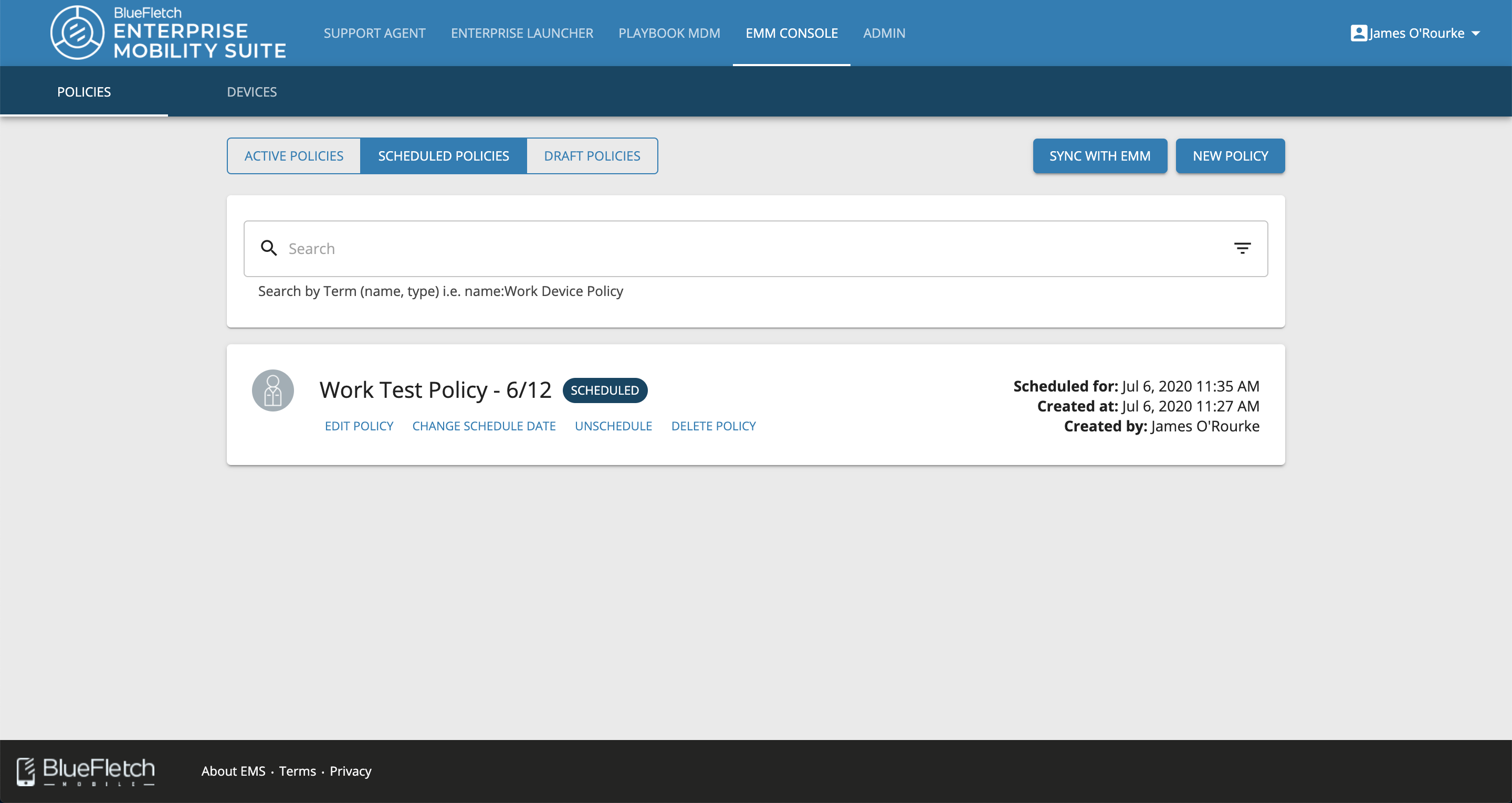Open the Privacy footer link
Viewport: 1512px width, 803px height.
(x=350, y=770)
